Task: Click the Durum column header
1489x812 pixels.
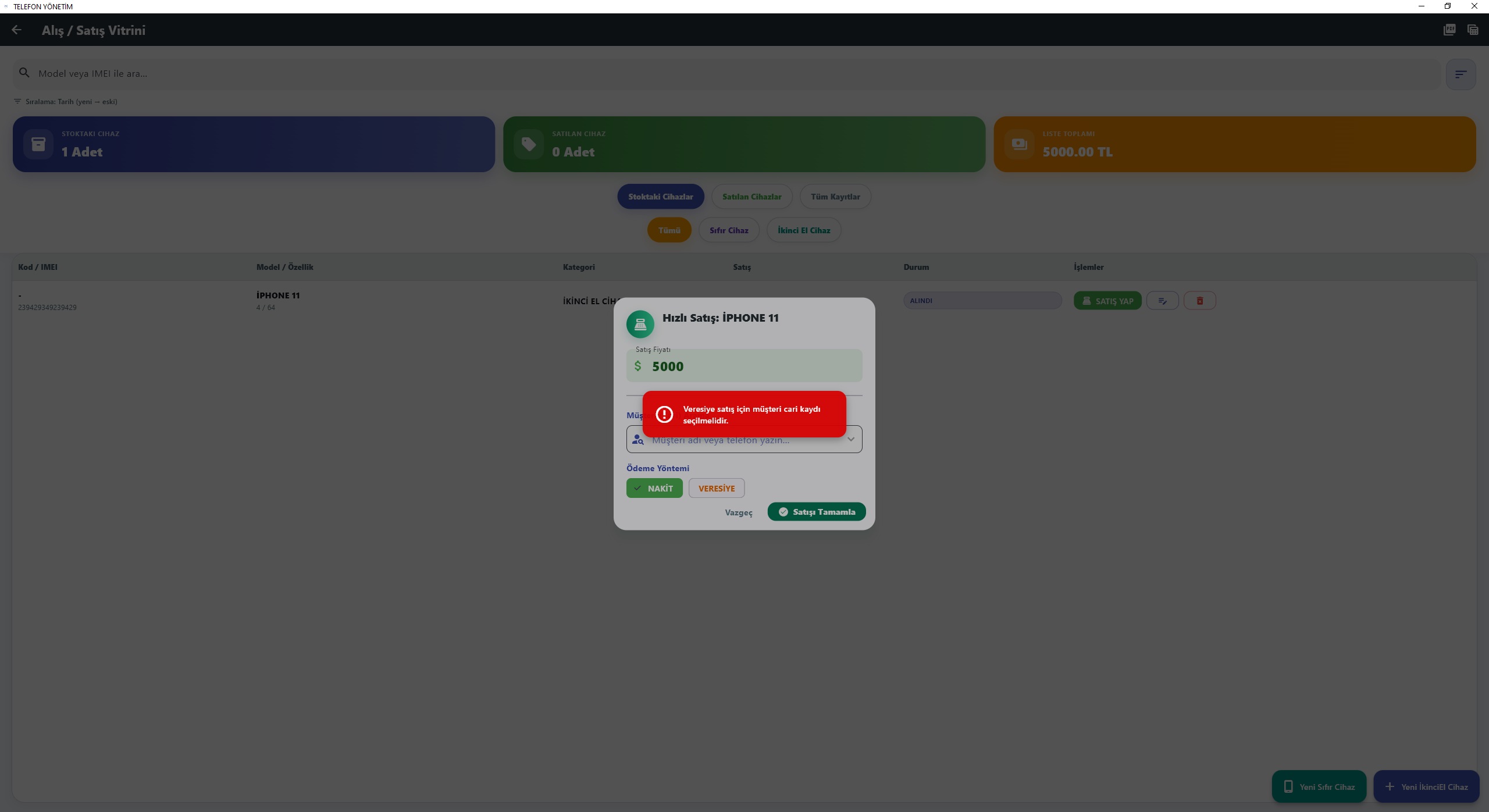Action: click(x=916, y=267)
